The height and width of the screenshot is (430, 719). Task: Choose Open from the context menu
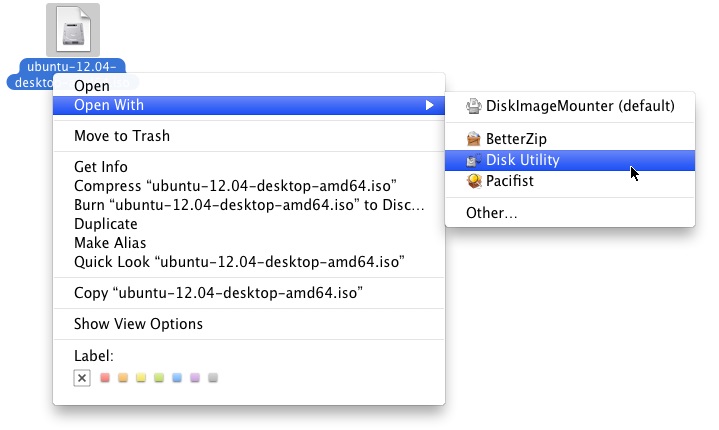249,86
